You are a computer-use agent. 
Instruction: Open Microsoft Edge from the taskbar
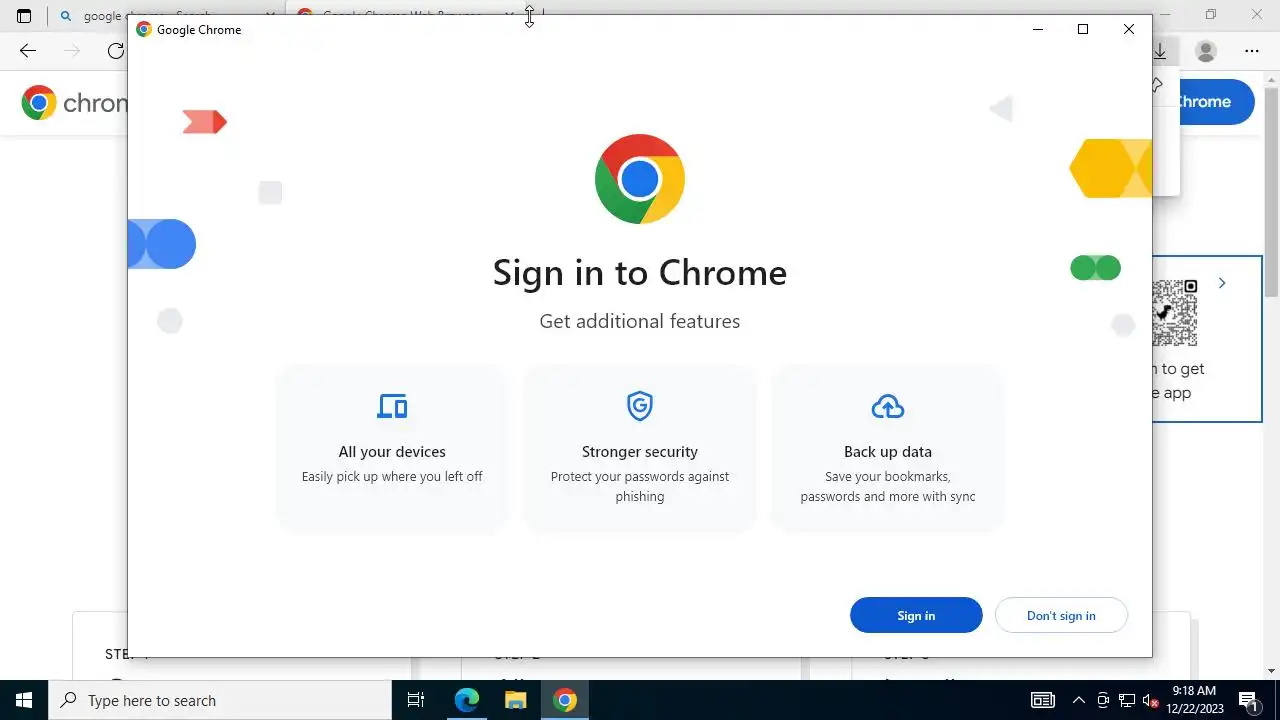click(x=467, y=700)
